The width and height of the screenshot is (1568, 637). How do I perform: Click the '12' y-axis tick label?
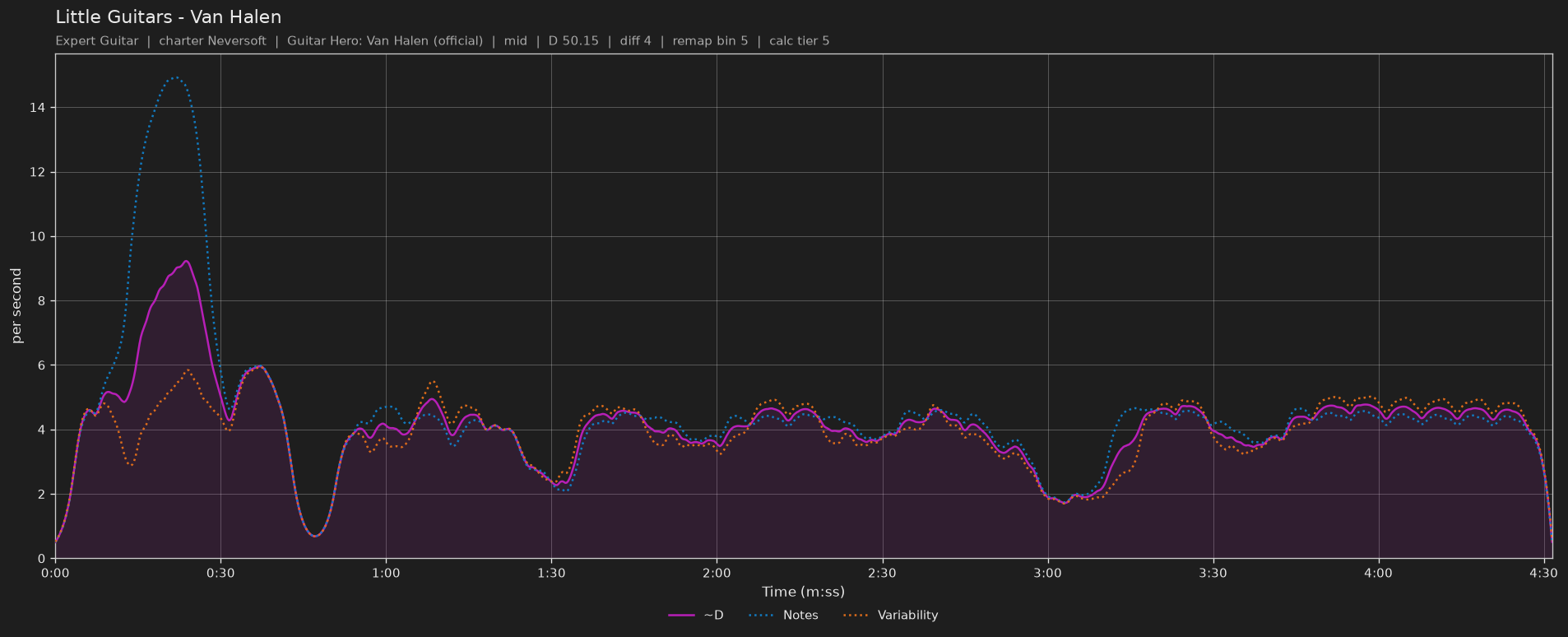click(x=39, y=172)
